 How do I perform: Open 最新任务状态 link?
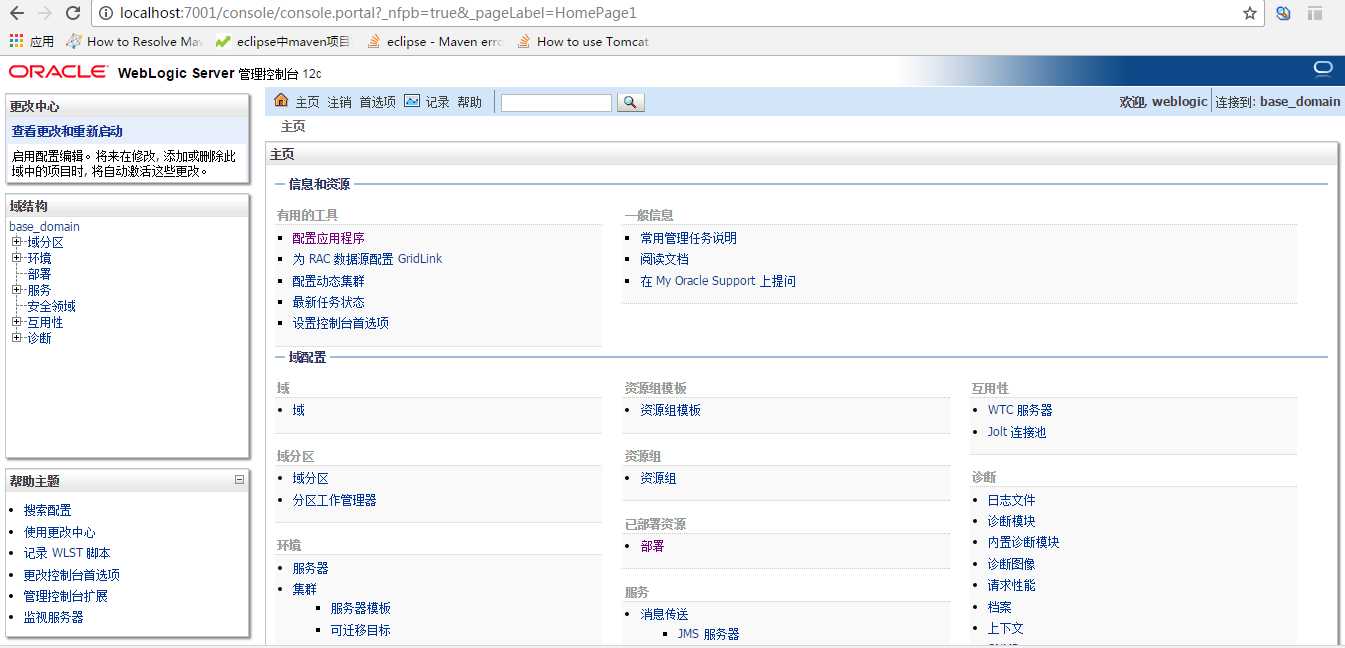coord(328,302)
